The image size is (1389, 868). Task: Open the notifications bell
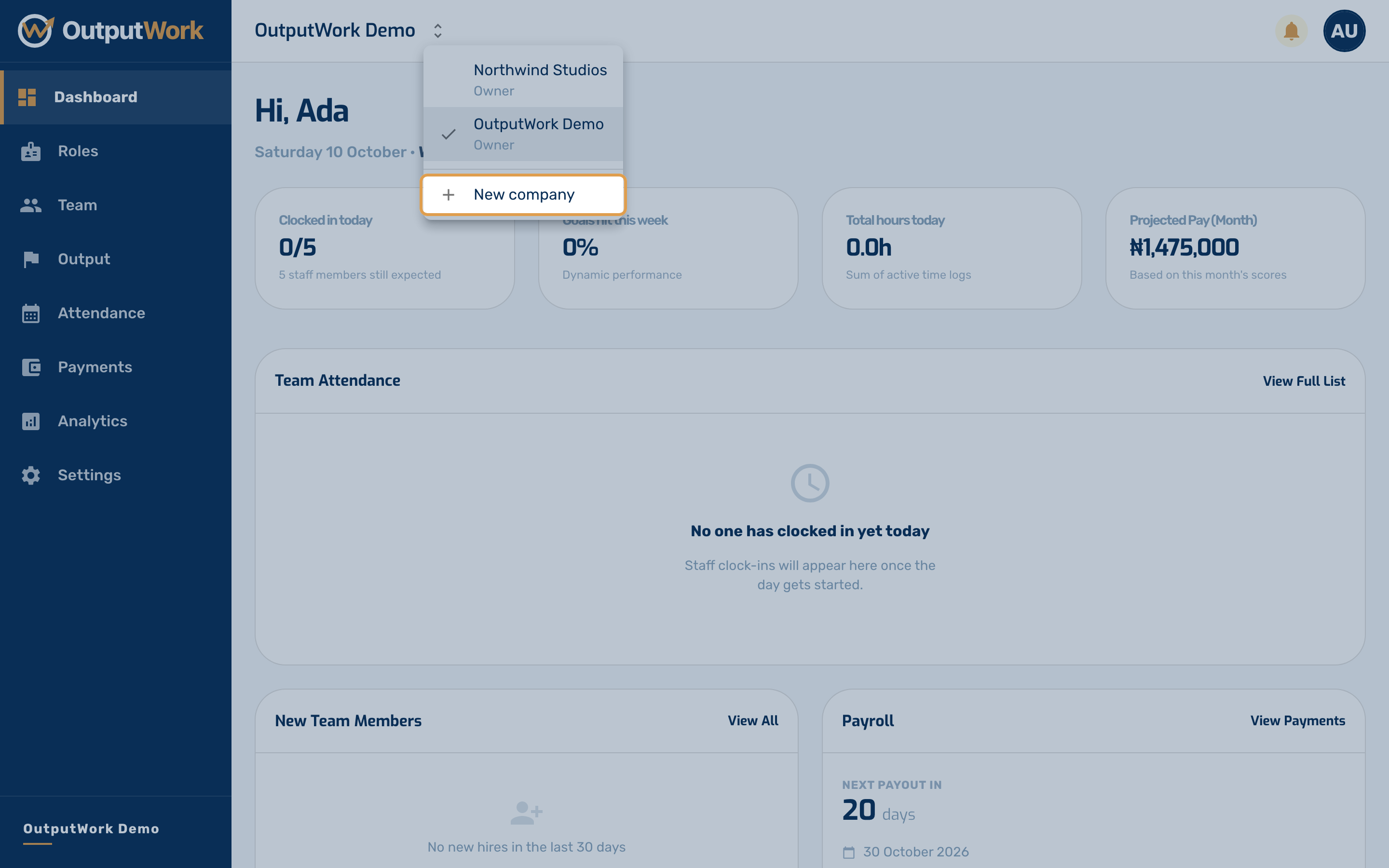click(x=1291, y=30)
